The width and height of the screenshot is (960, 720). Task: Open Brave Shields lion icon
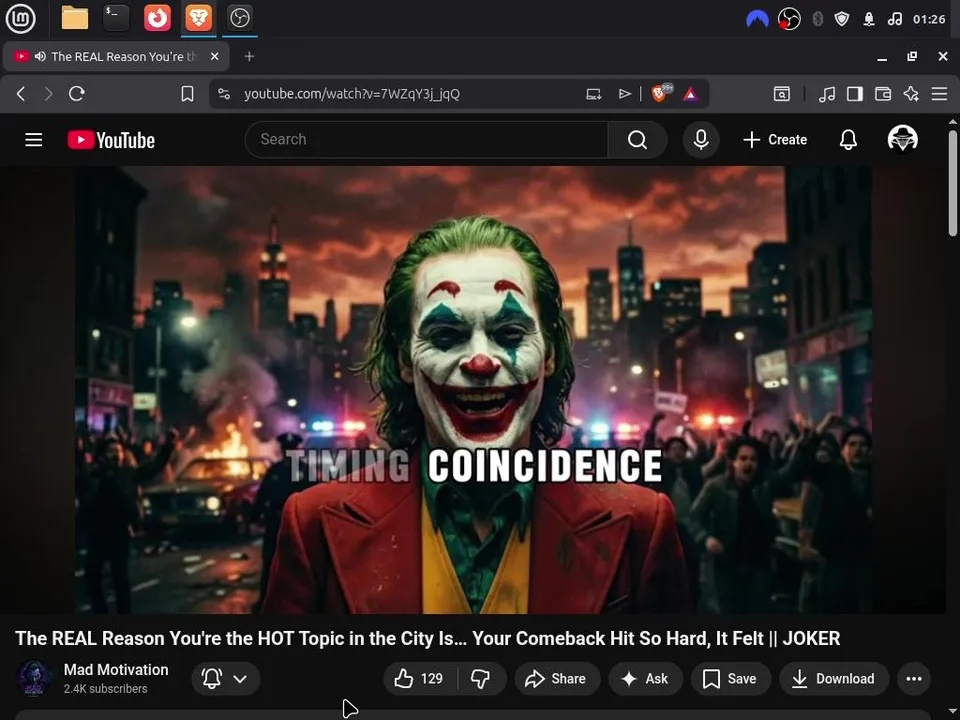tap(661, 94)
